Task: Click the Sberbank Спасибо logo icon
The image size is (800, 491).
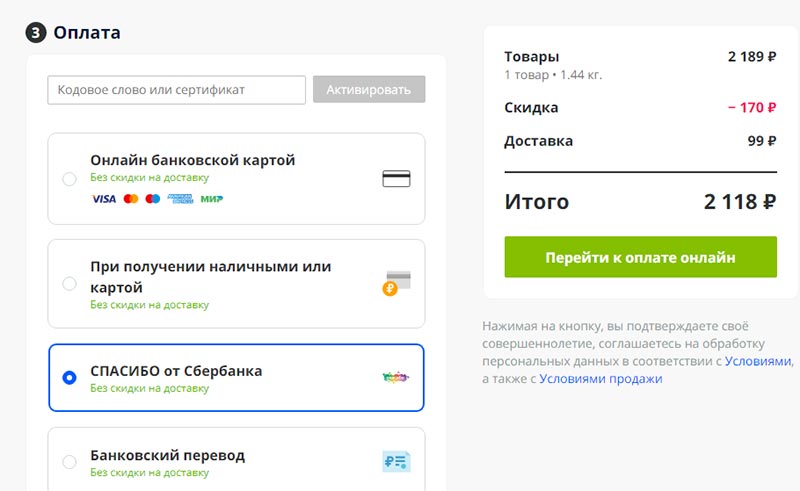Action: (396, 378)
